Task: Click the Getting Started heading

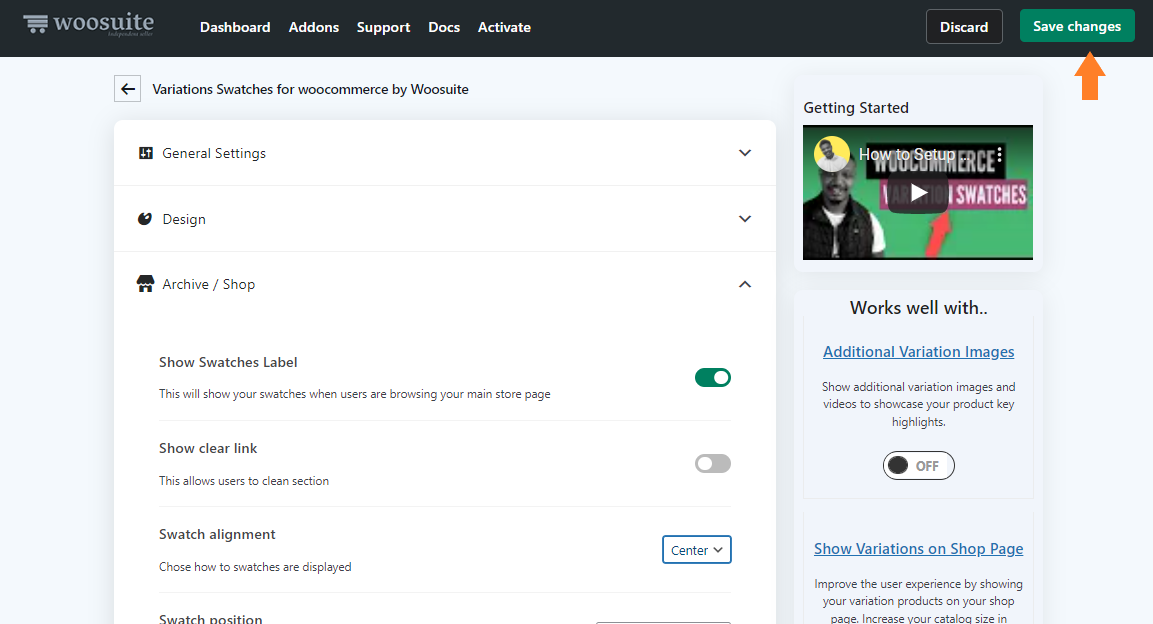Action: tap(856, 107)
